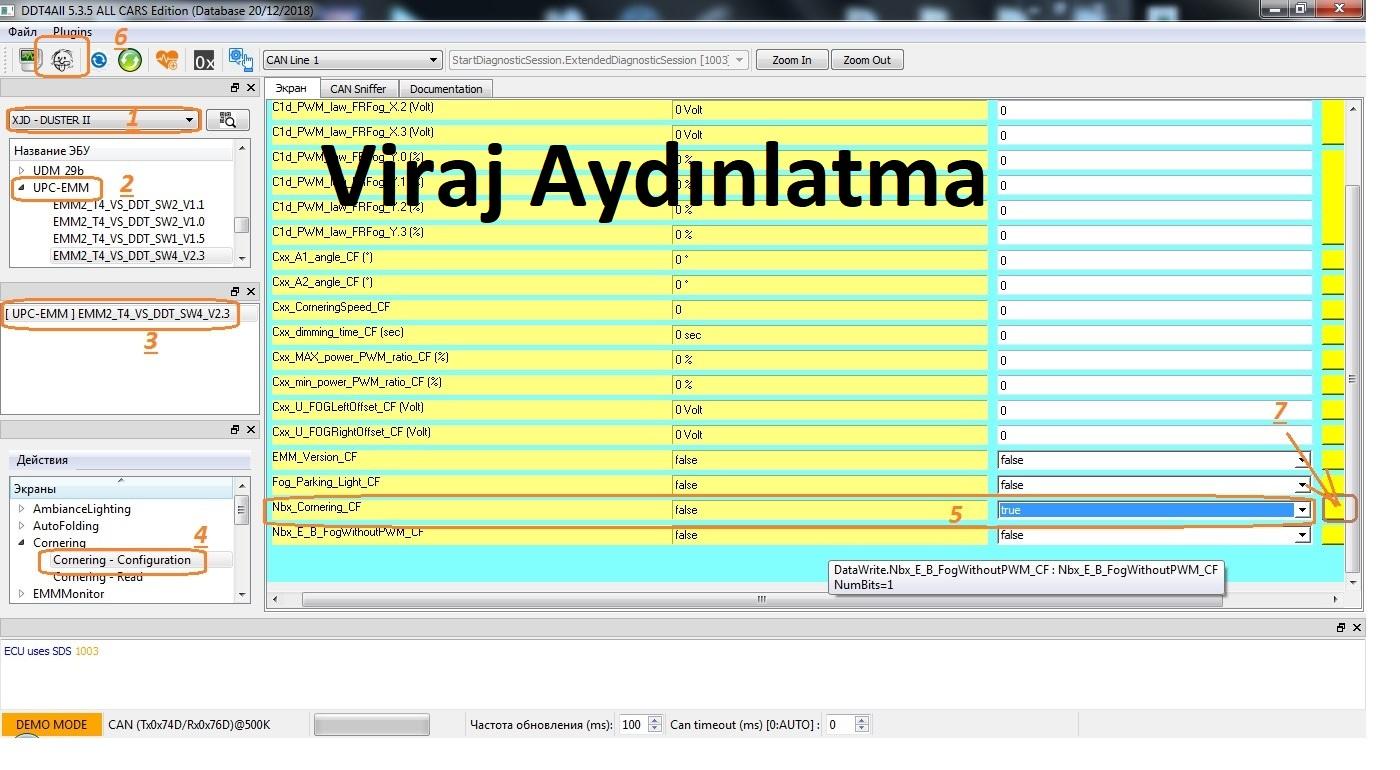1400x770 pixels.
Task: Click the Zoom In button
Action: [791, 60]
